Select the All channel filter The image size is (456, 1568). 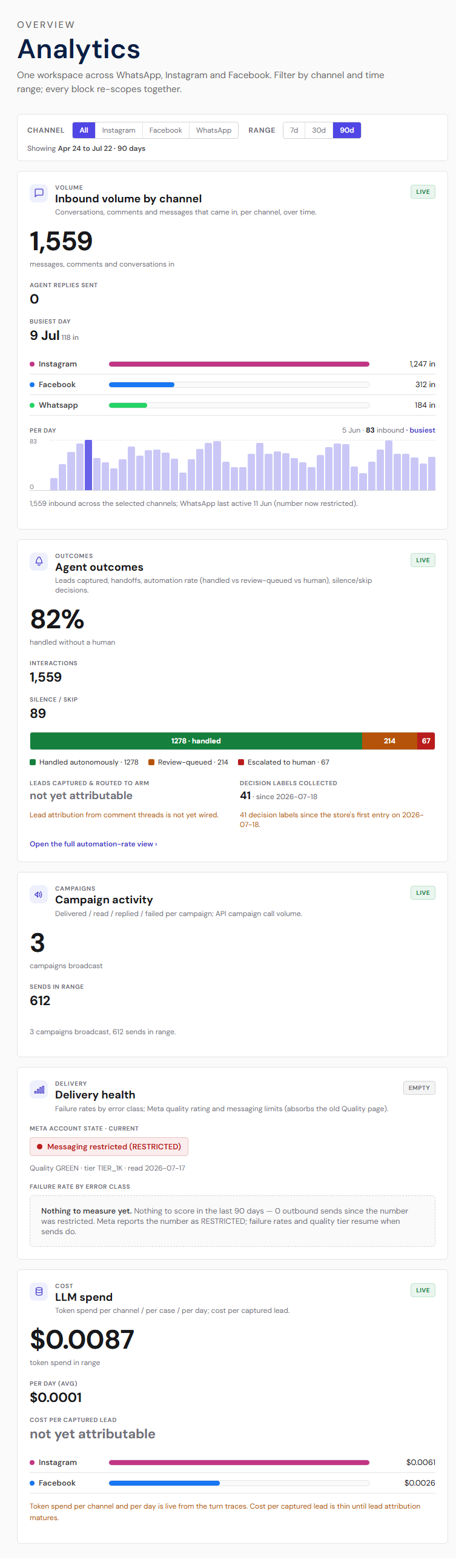(84, 130)
